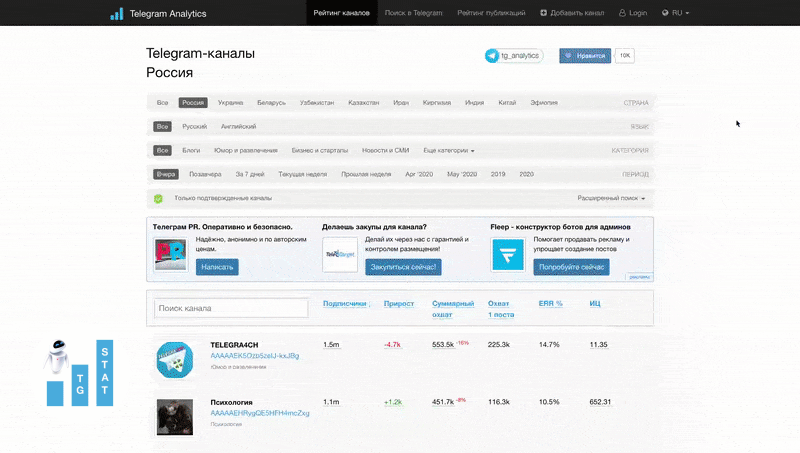Click the рекламы label in ad block
Screen dimensions: 800x453
pos(639,276)
